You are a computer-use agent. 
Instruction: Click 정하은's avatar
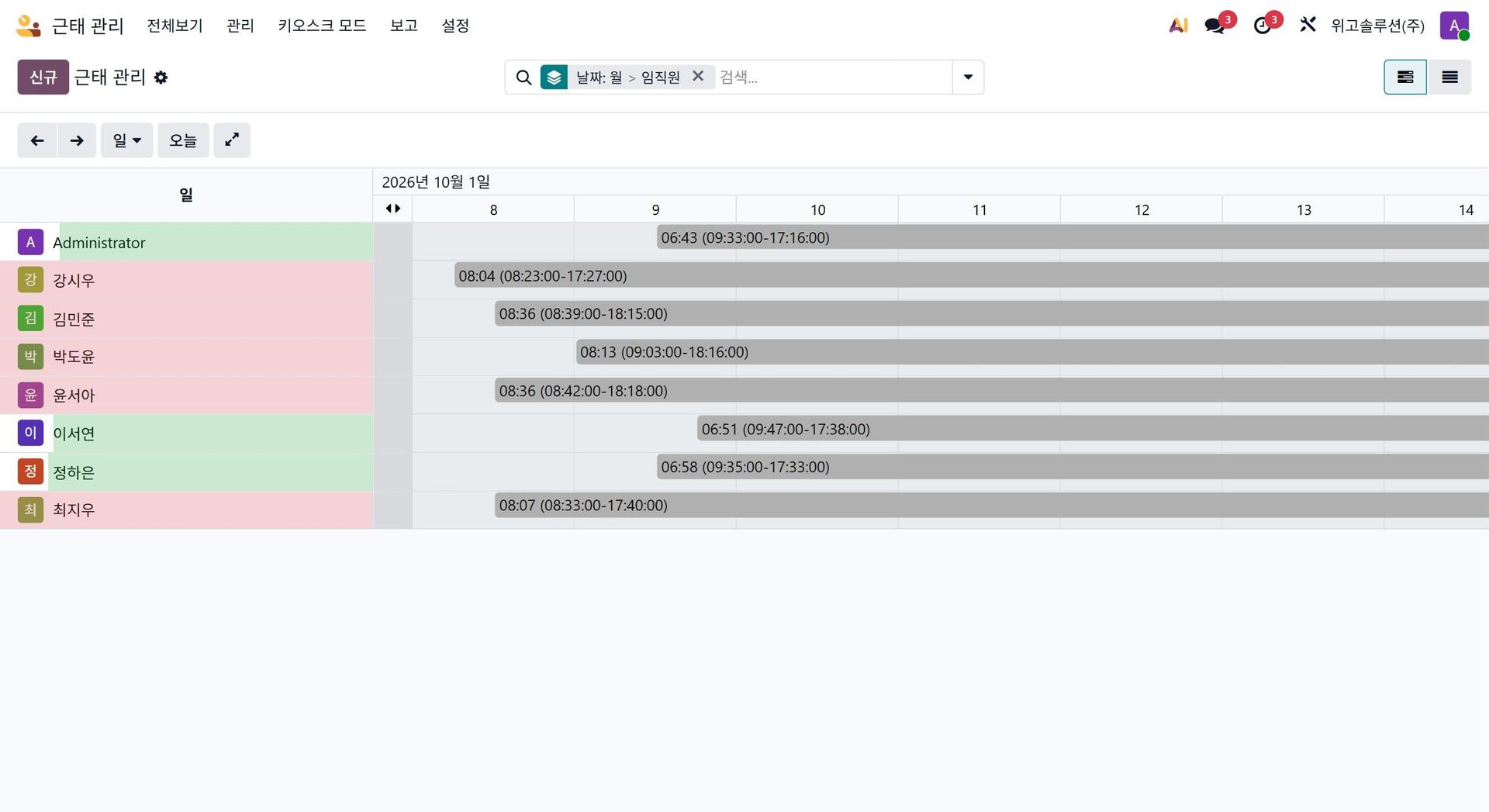click(30, 472)
